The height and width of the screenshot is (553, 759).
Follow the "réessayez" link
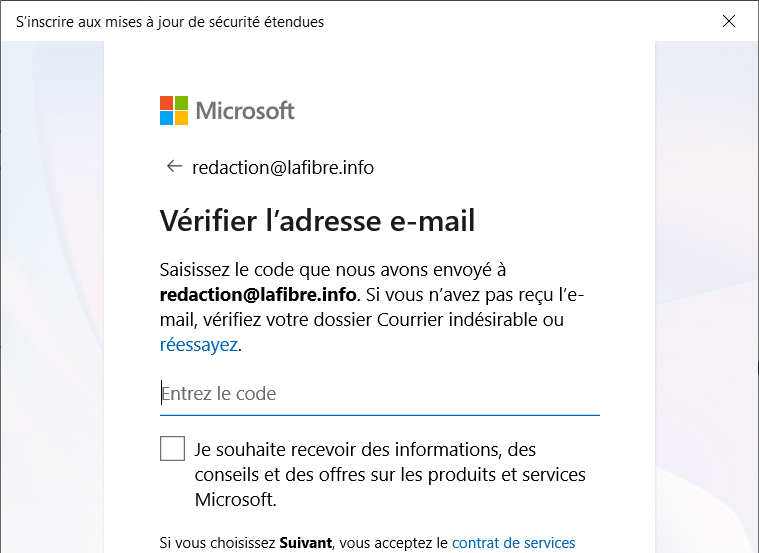coord(199,345)
